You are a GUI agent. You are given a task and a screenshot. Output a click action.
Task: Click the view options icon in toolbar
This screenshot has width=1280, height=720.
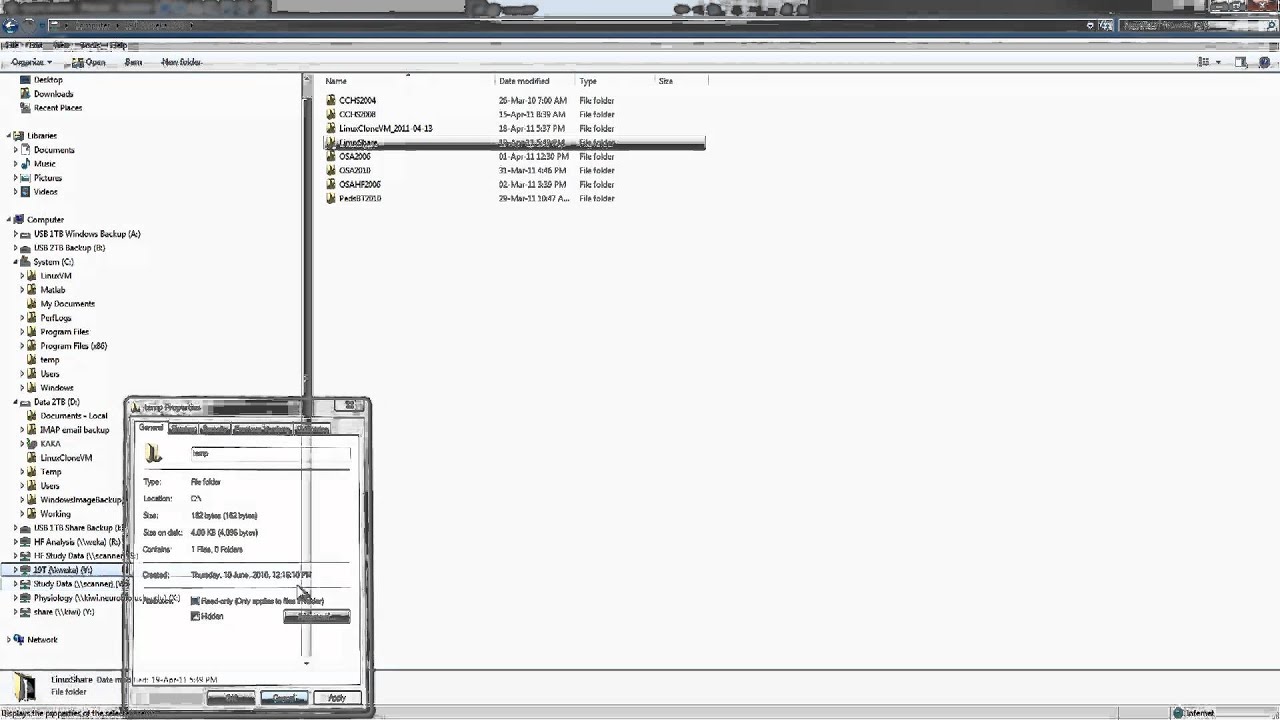point(1204,62)
